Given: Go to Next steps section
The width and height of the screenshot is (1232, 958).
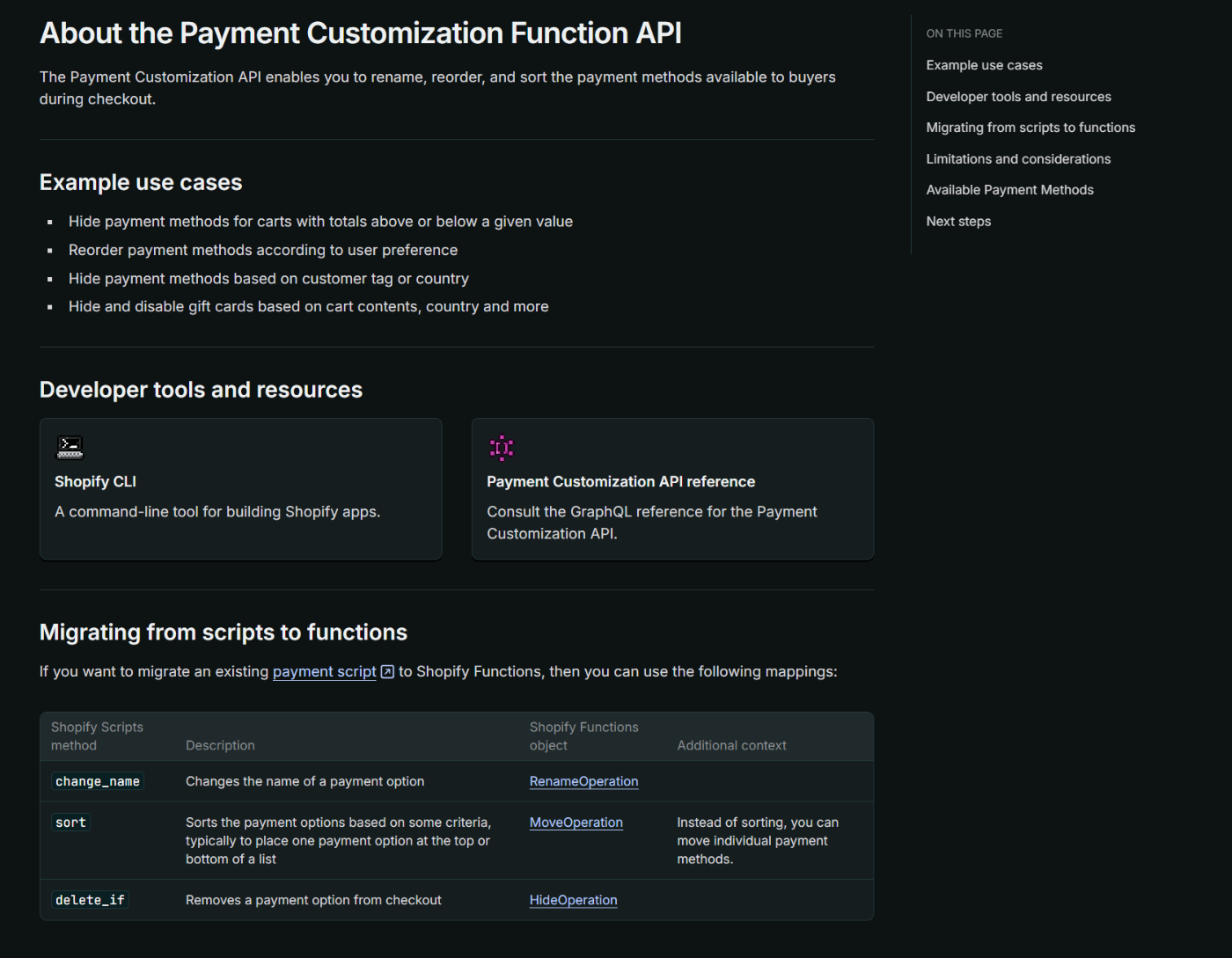Looking at the screenshot, I should (x=958, y=222).
